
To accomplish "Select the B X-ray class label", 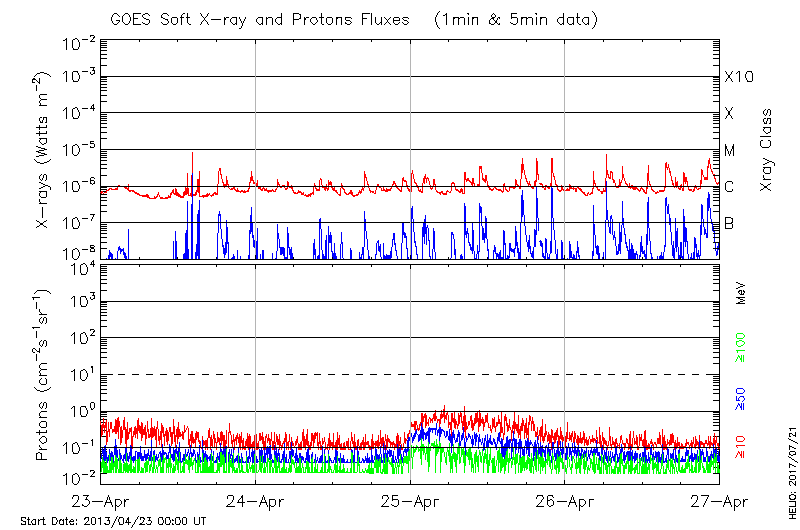I will point(729,223).
